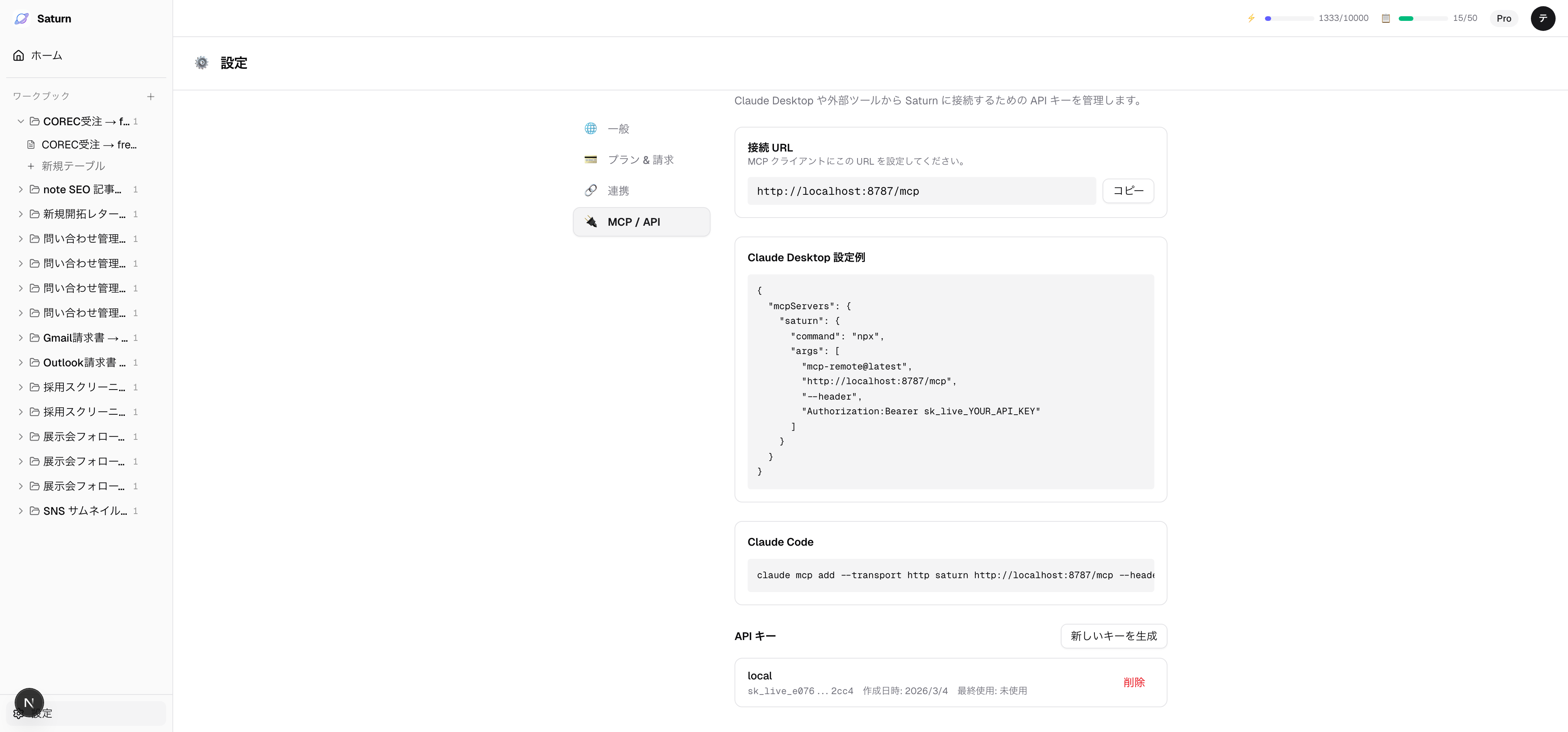The image size is (1568, 732).
Task: Open the user avatar テ menu
Action: pyautogui.click(x=1542, y=18)
